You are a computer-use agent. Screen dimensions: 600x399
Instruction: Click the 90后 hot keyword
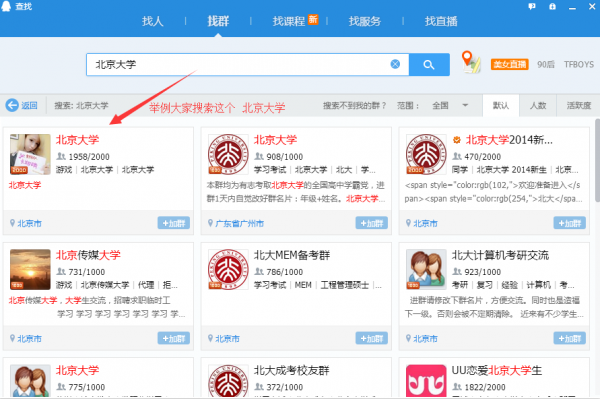pyautogui.click(x=546, y=64)
